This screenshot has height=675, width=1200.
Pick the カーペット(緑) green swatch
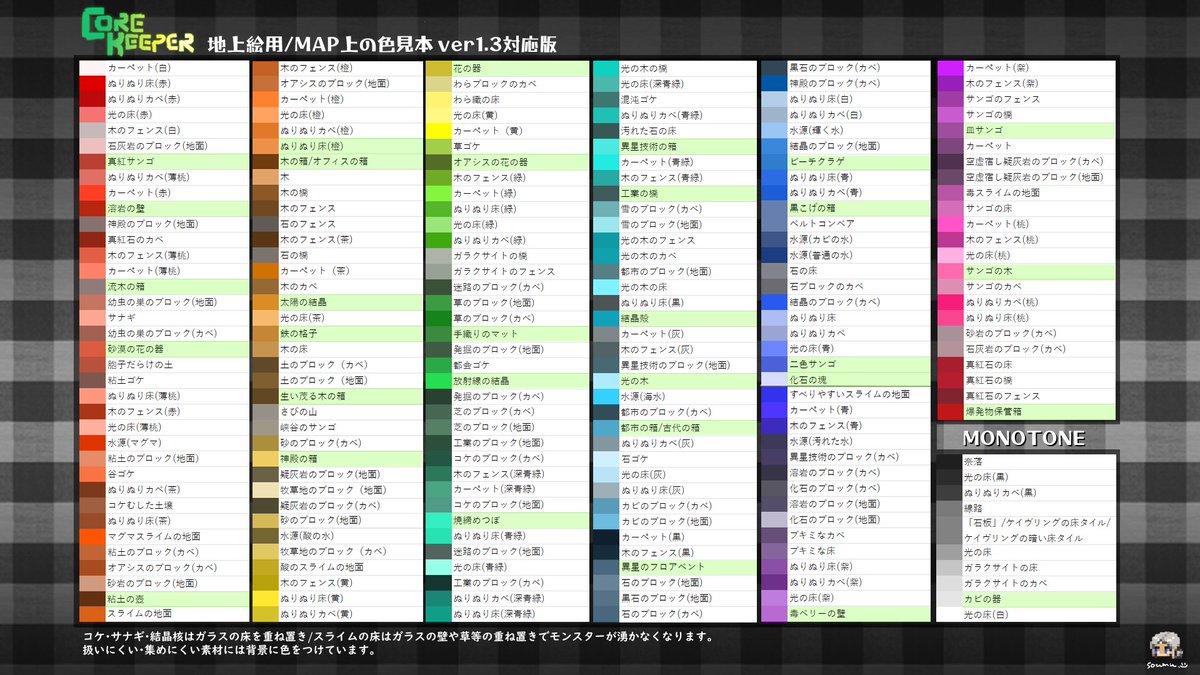tap(439, 193)
